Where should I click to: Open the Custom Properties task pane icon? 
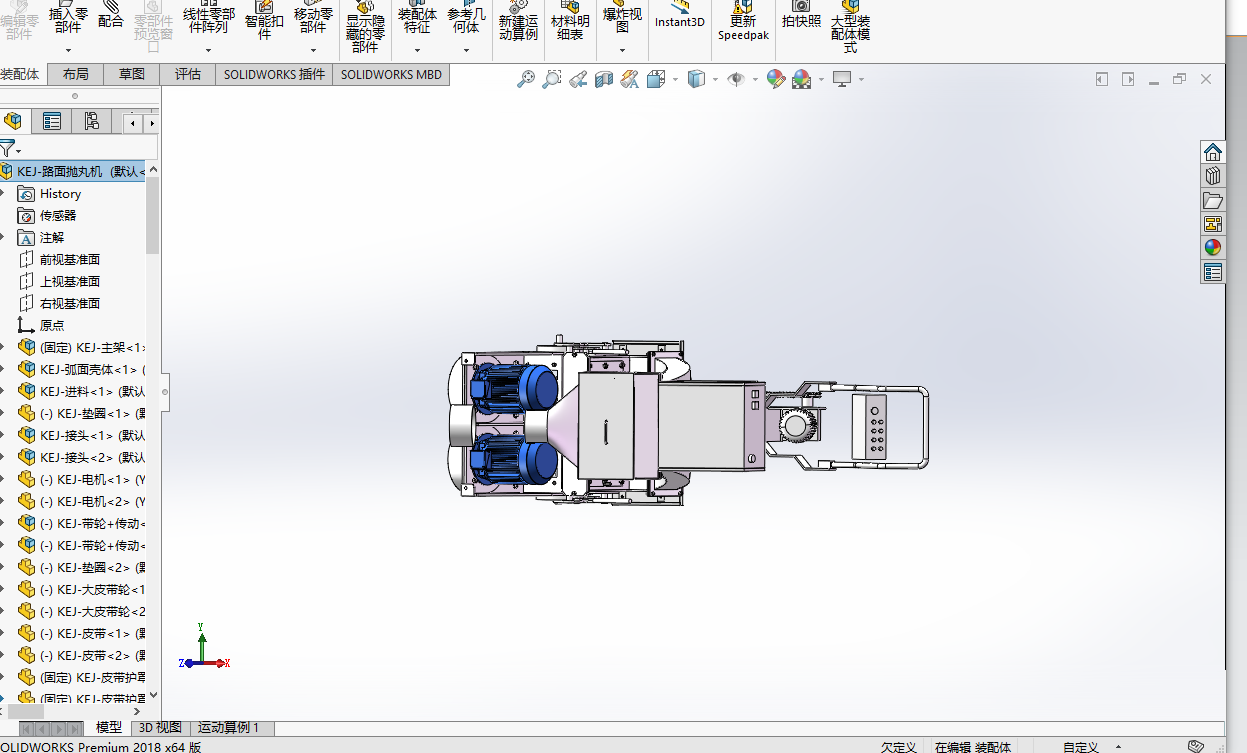coord(1213,272)
